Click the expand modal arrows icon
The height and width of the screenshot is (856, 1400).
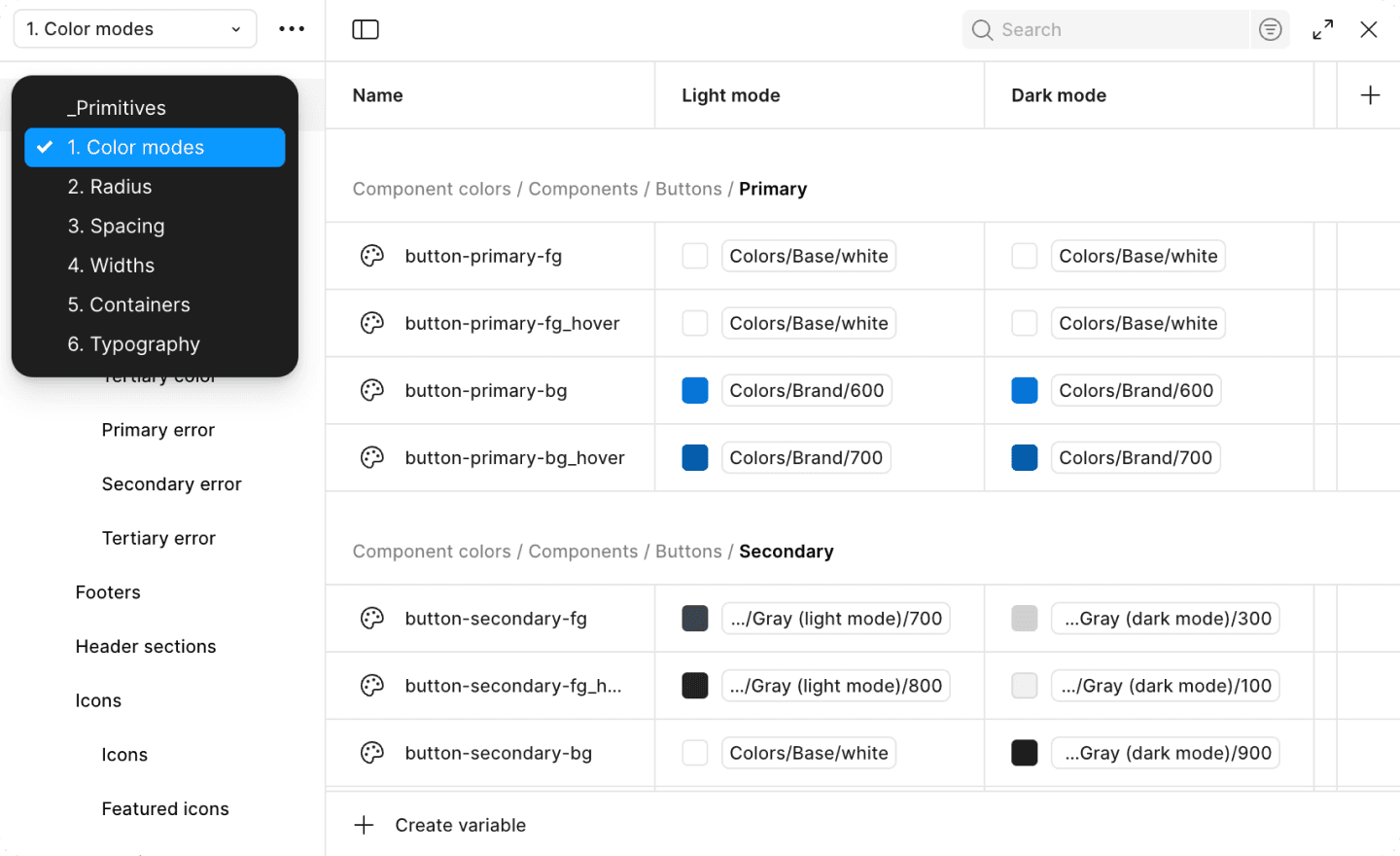click(1322, 29)
